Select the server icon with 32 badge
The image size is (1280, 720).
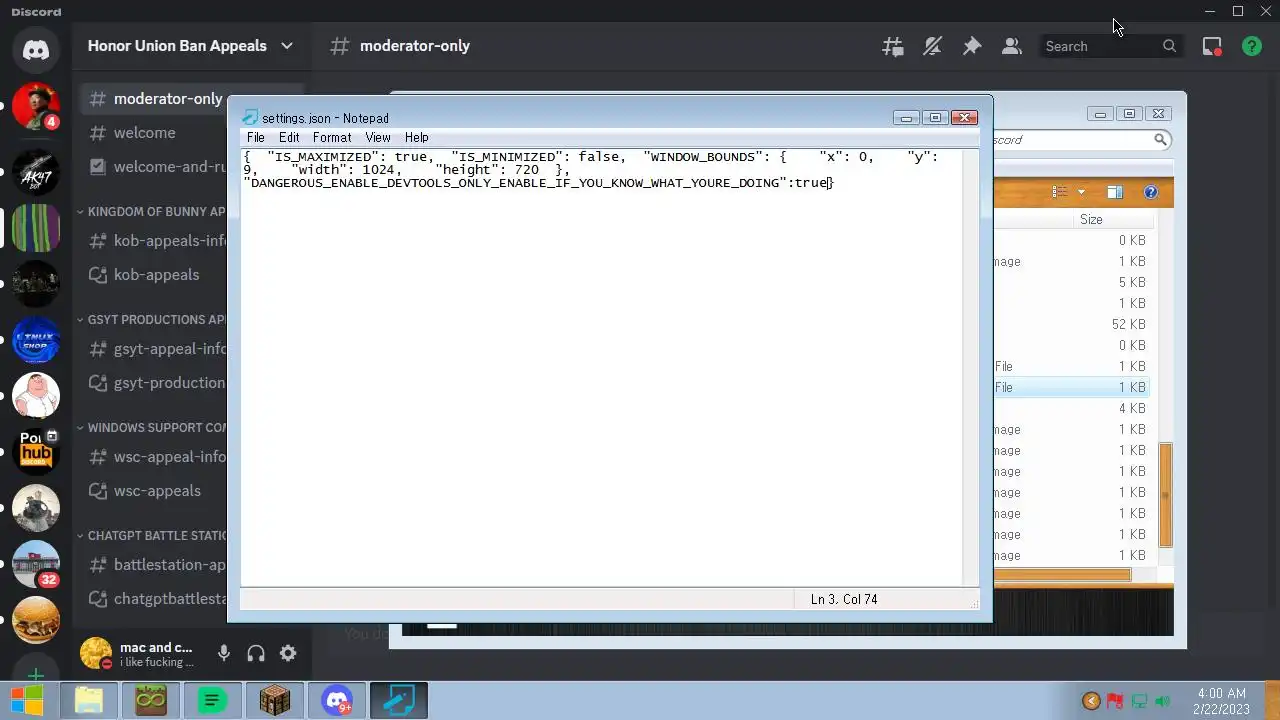pyautogui.click(x=36, y=565)
